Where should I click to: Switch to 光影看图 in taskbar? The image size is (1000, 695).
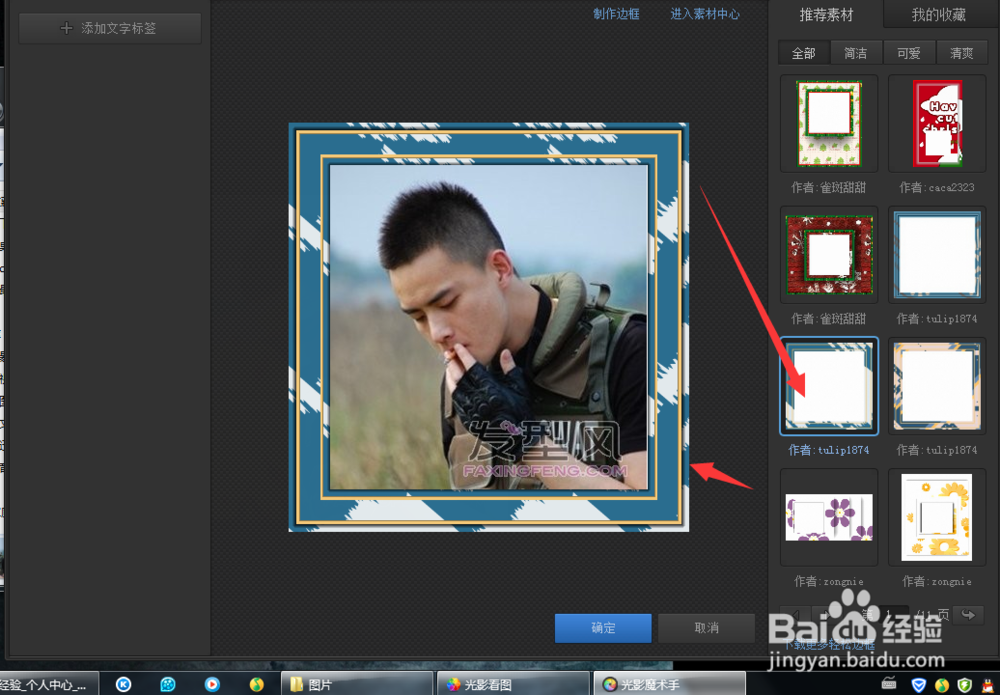pos(513,684)
